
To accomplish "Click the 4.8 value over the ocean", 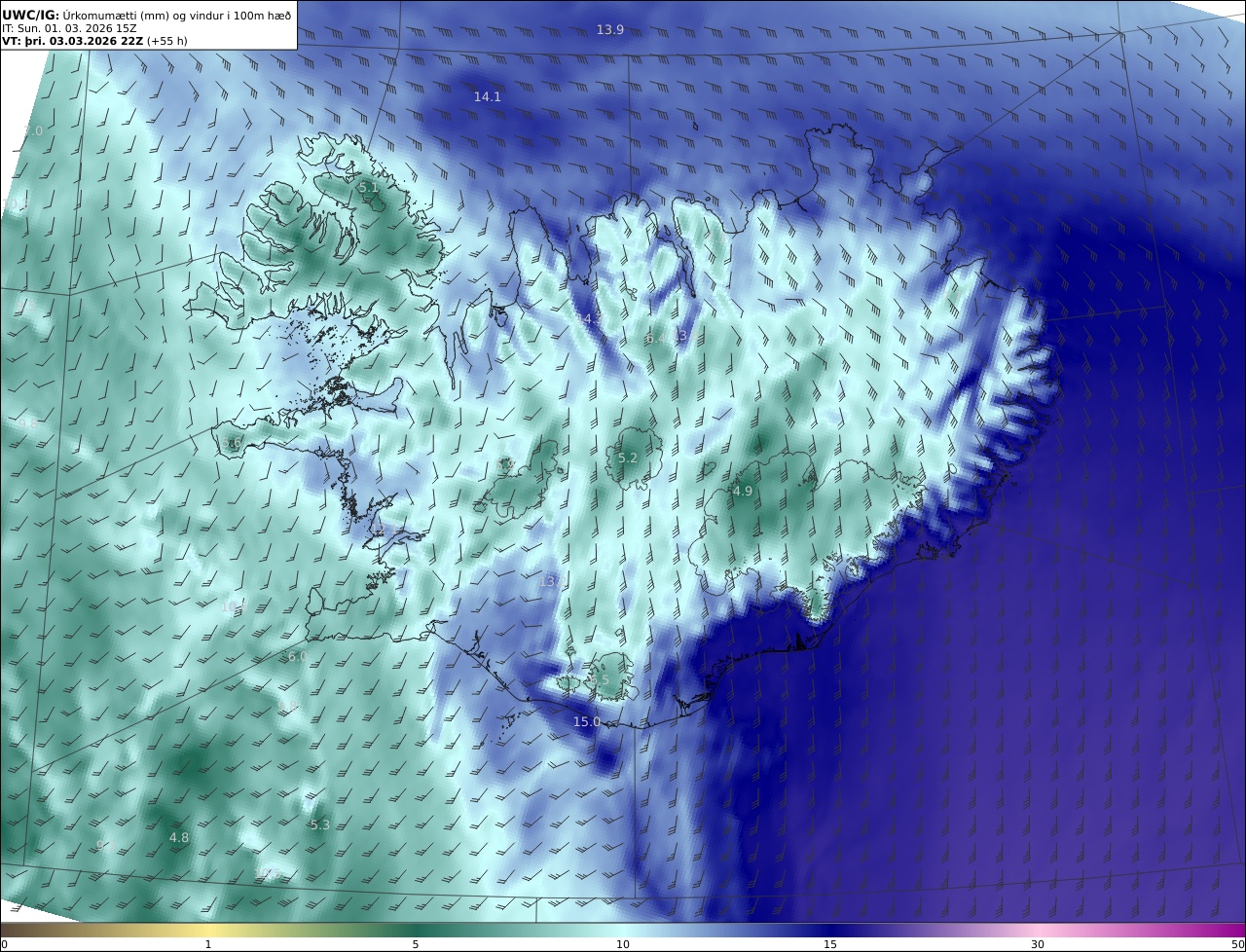I will (x=179, y=837).
